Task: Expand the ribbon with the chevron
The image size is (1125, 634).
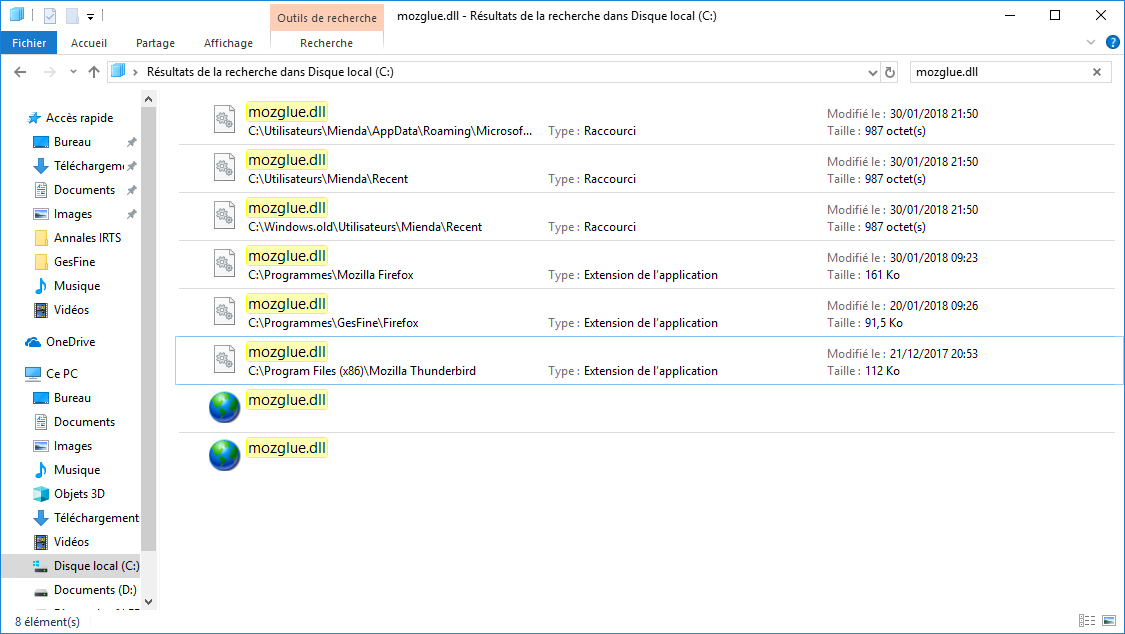Action: (x=1091, y=43)
